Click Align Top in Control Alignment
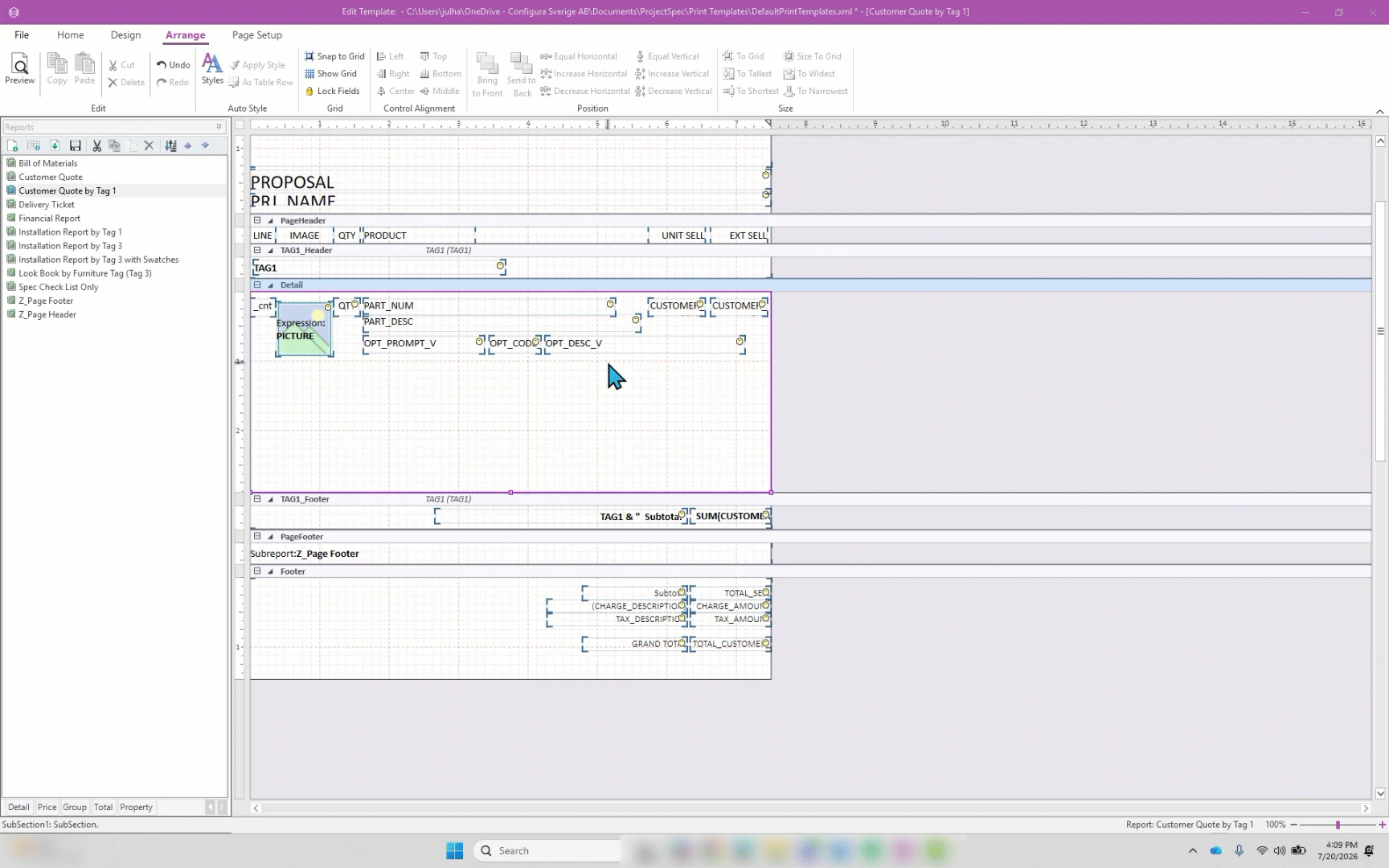 pos(433,56)
